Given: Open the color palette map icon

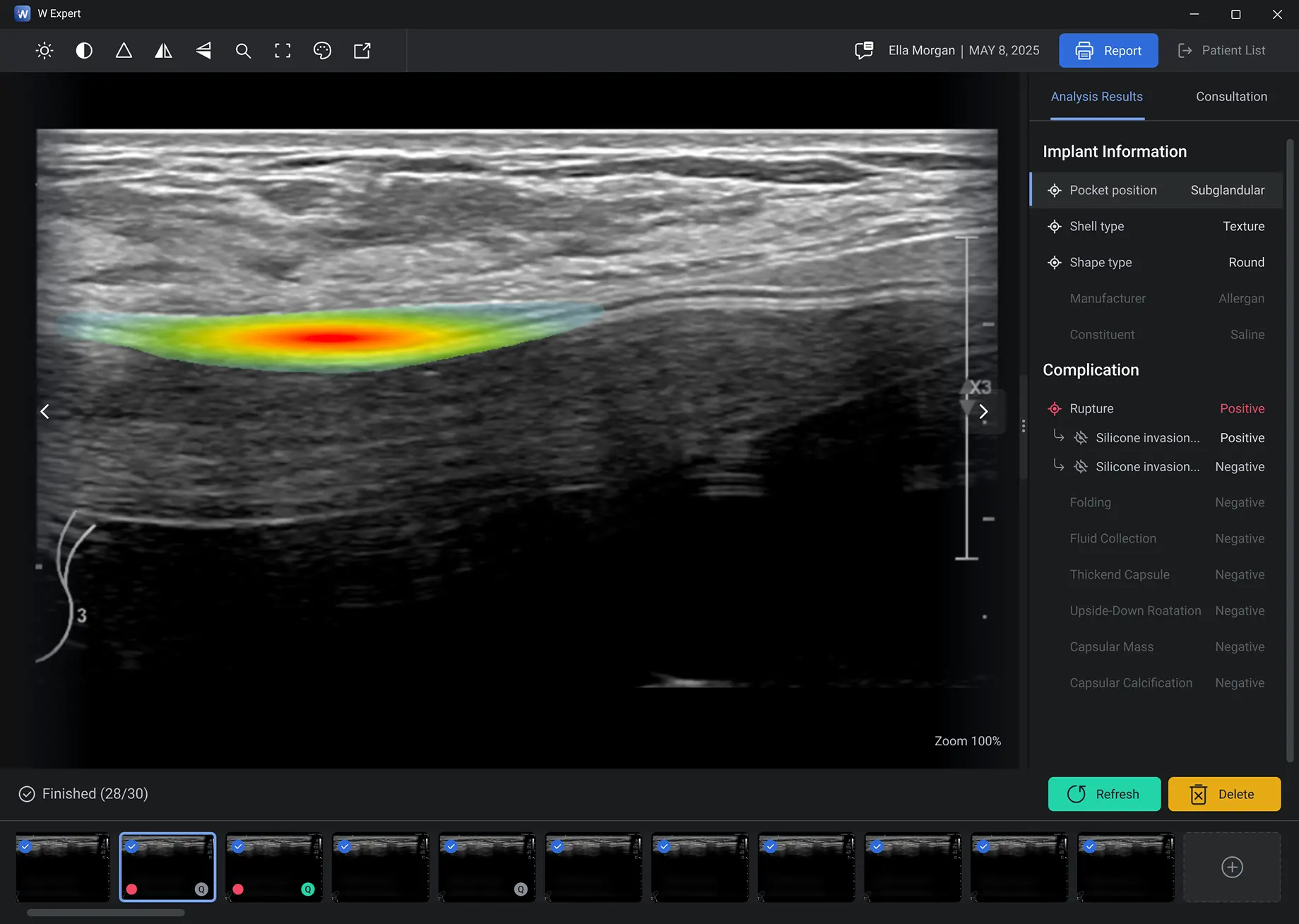Looking at the screenshot, I should click(x=322, y=51).
